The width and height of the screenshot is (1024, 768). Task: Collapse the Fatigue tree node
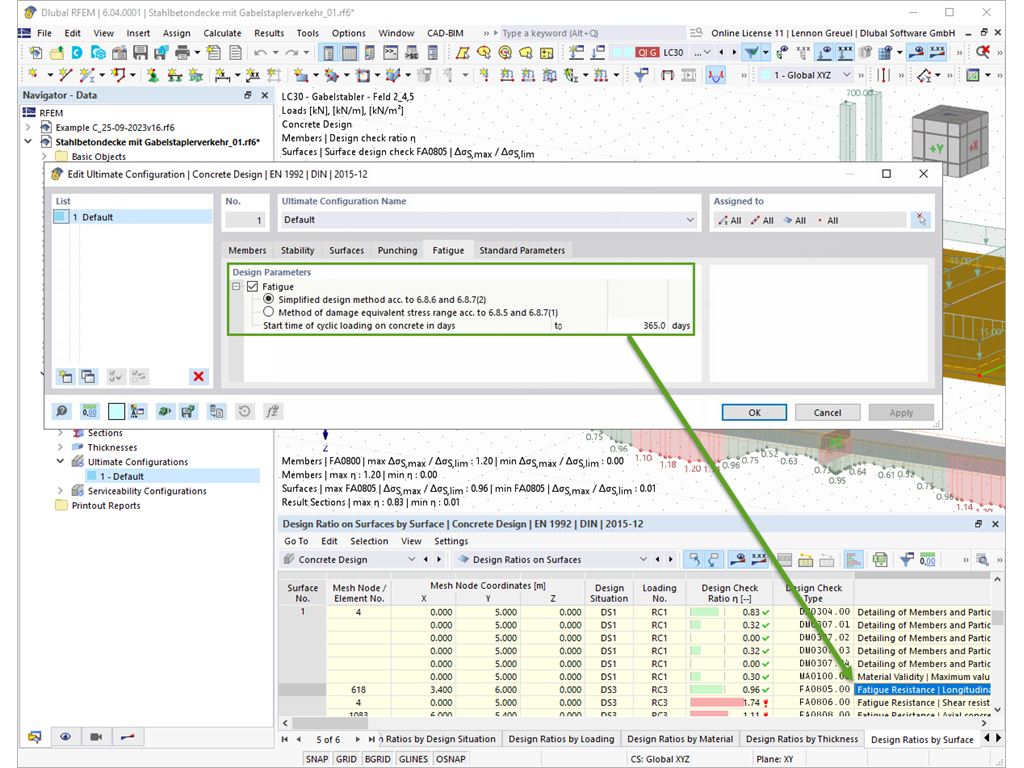[237, 287]
